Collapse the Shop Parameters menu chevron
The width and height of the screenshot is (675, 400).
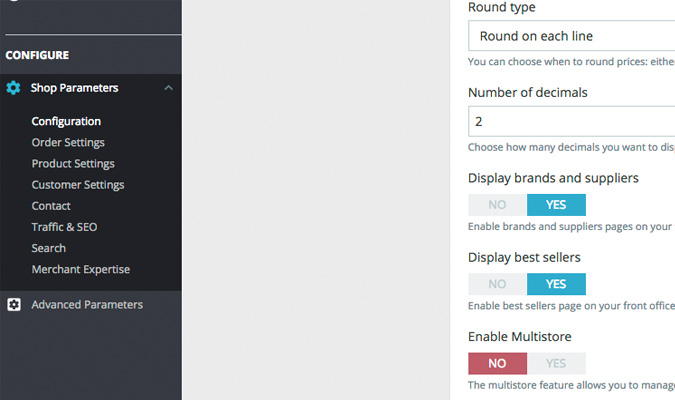(168, 88)
